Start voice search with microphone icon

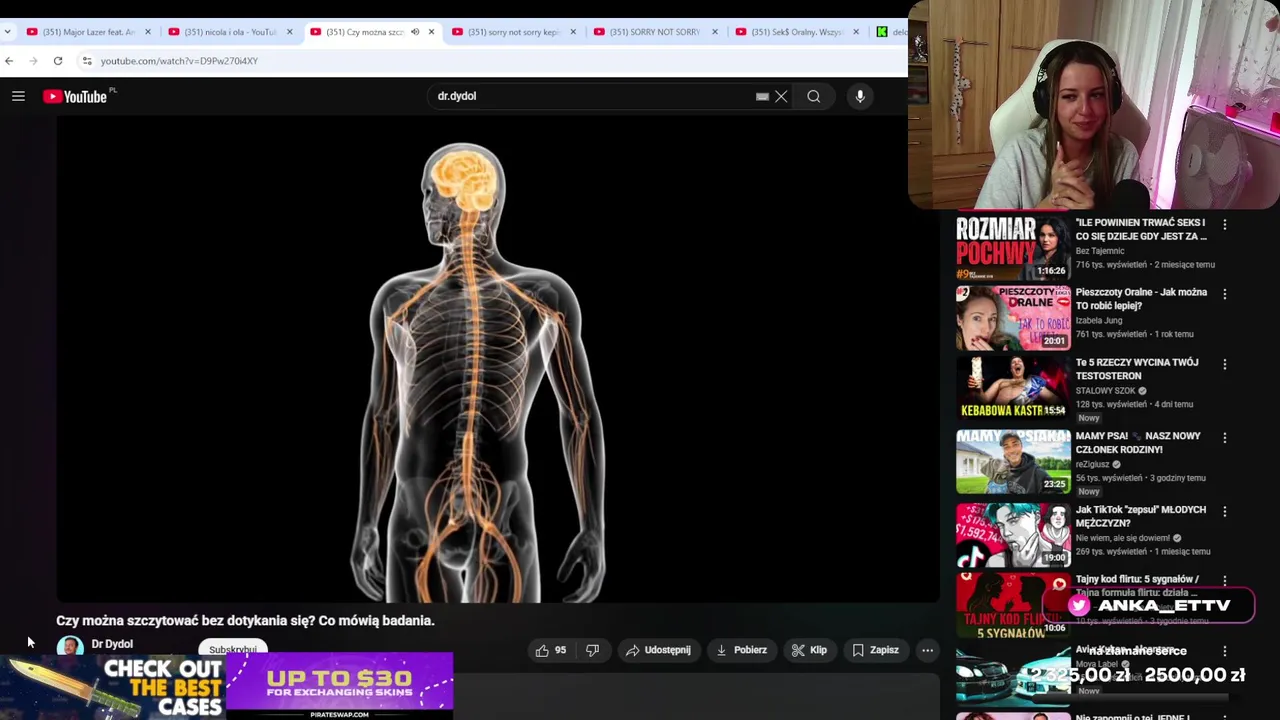coord(860,96)
